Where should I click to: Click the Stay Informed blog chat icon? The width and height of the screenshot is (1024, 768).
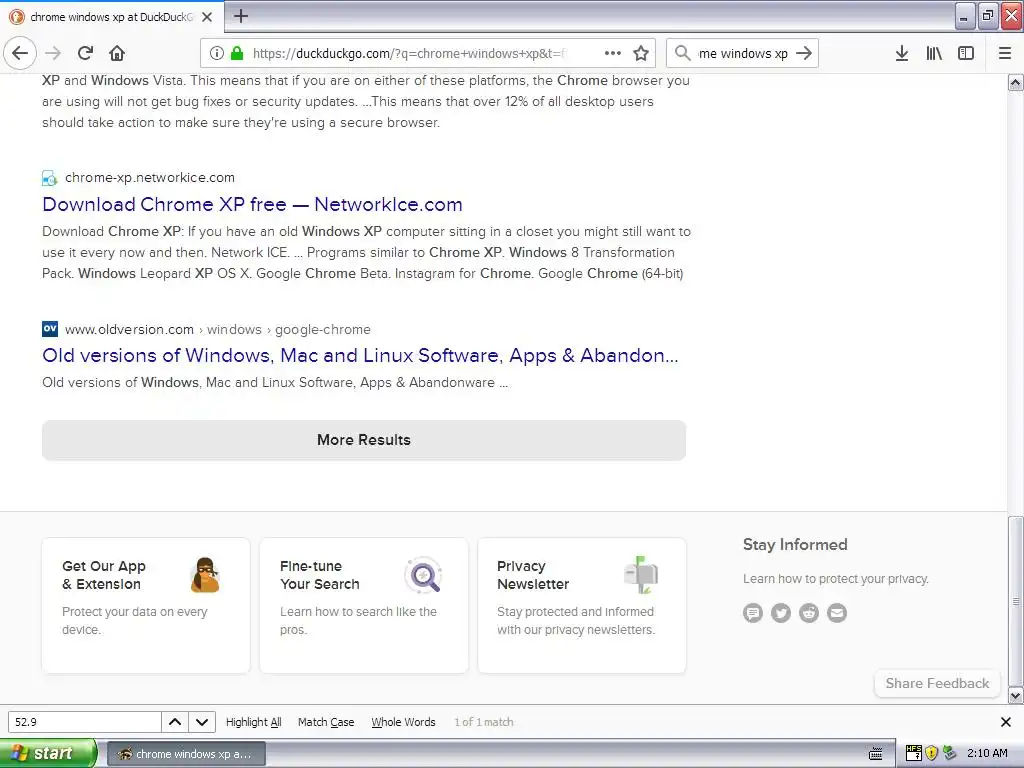click(753, 613)
